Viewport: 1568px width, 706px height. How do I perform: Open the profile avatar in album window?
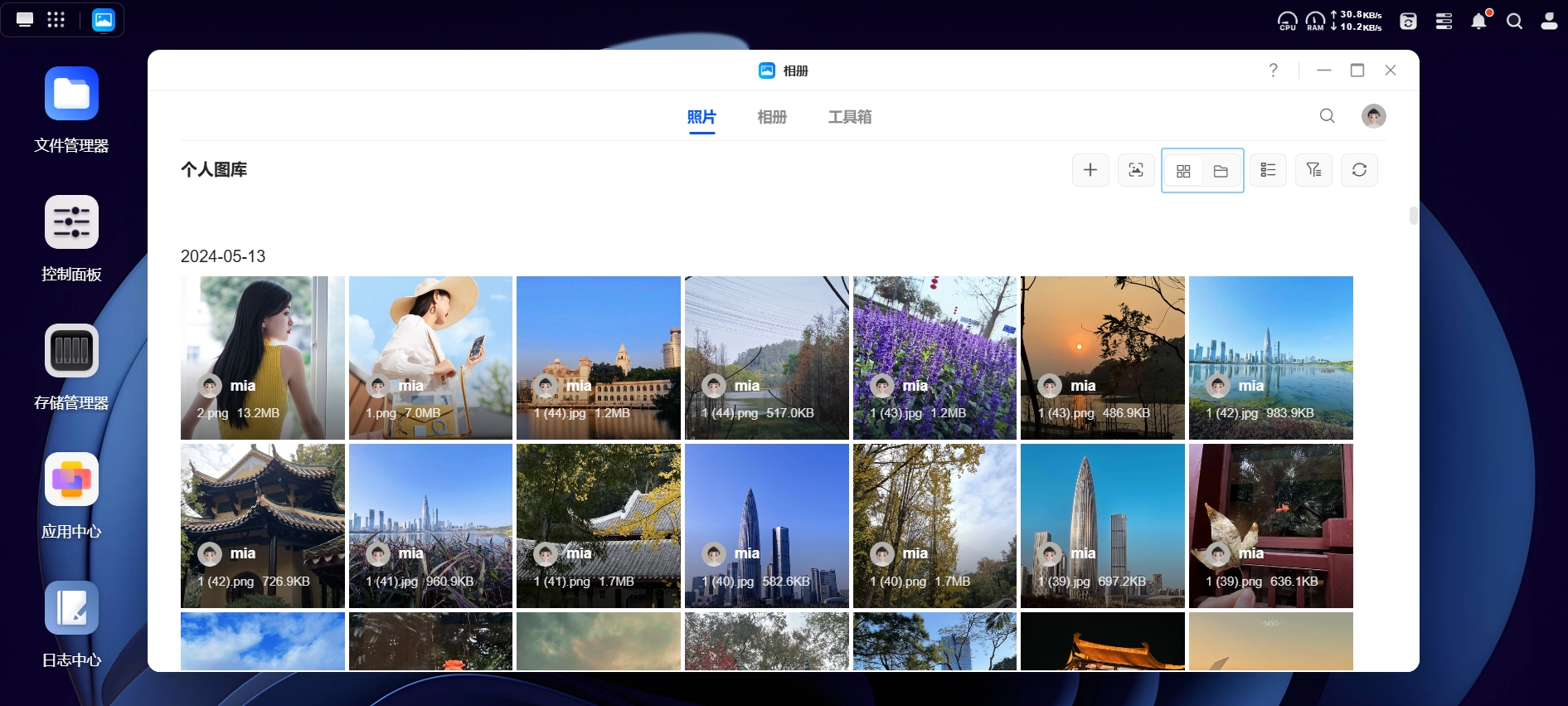tap(1374, 116)
